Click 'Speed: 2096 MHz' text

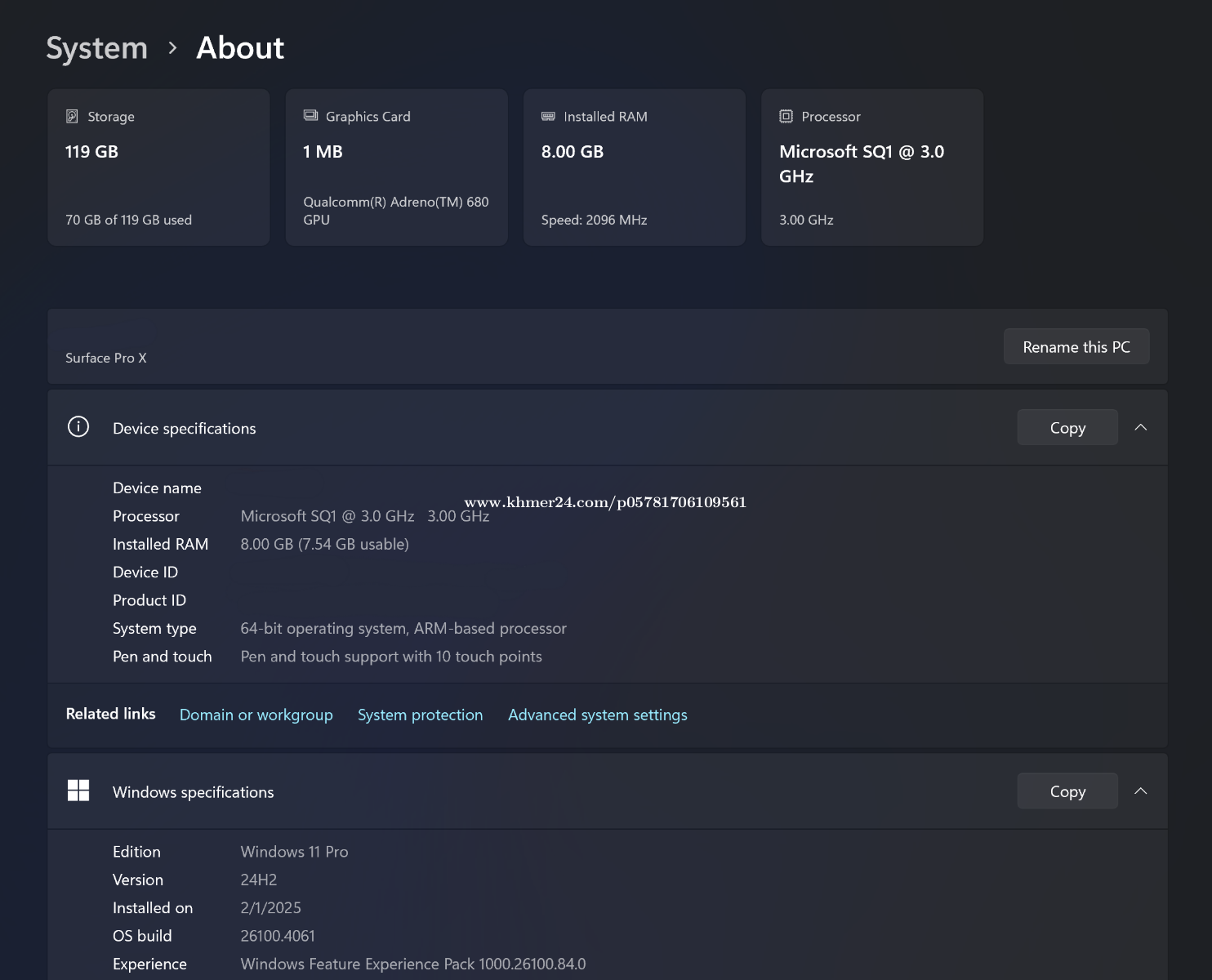click(x=594, y=220)
